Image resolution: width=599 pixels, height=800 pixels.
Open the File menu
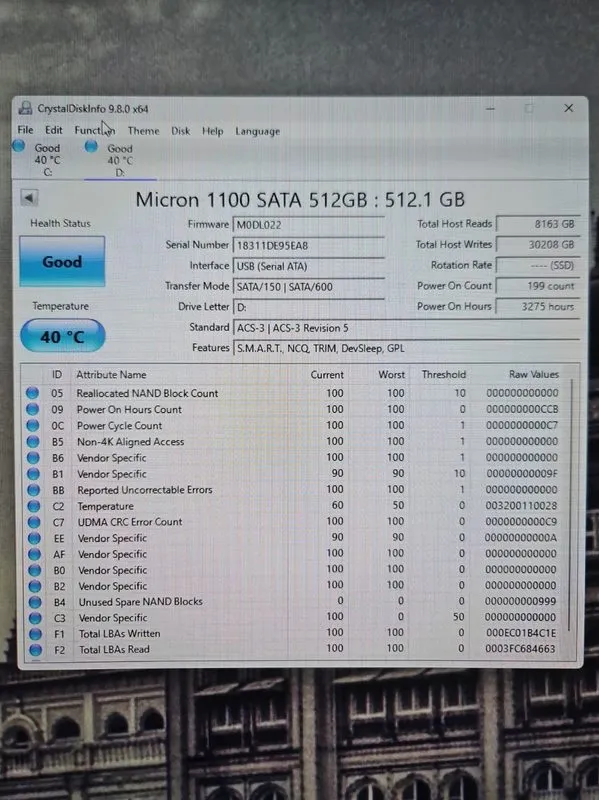click(25, 130)
